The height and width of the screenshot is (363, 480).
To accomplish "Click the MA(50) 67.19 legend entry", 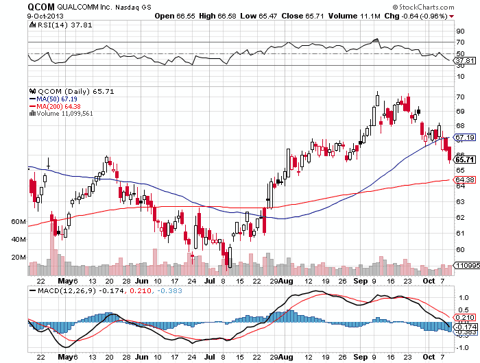I will 53,99.
